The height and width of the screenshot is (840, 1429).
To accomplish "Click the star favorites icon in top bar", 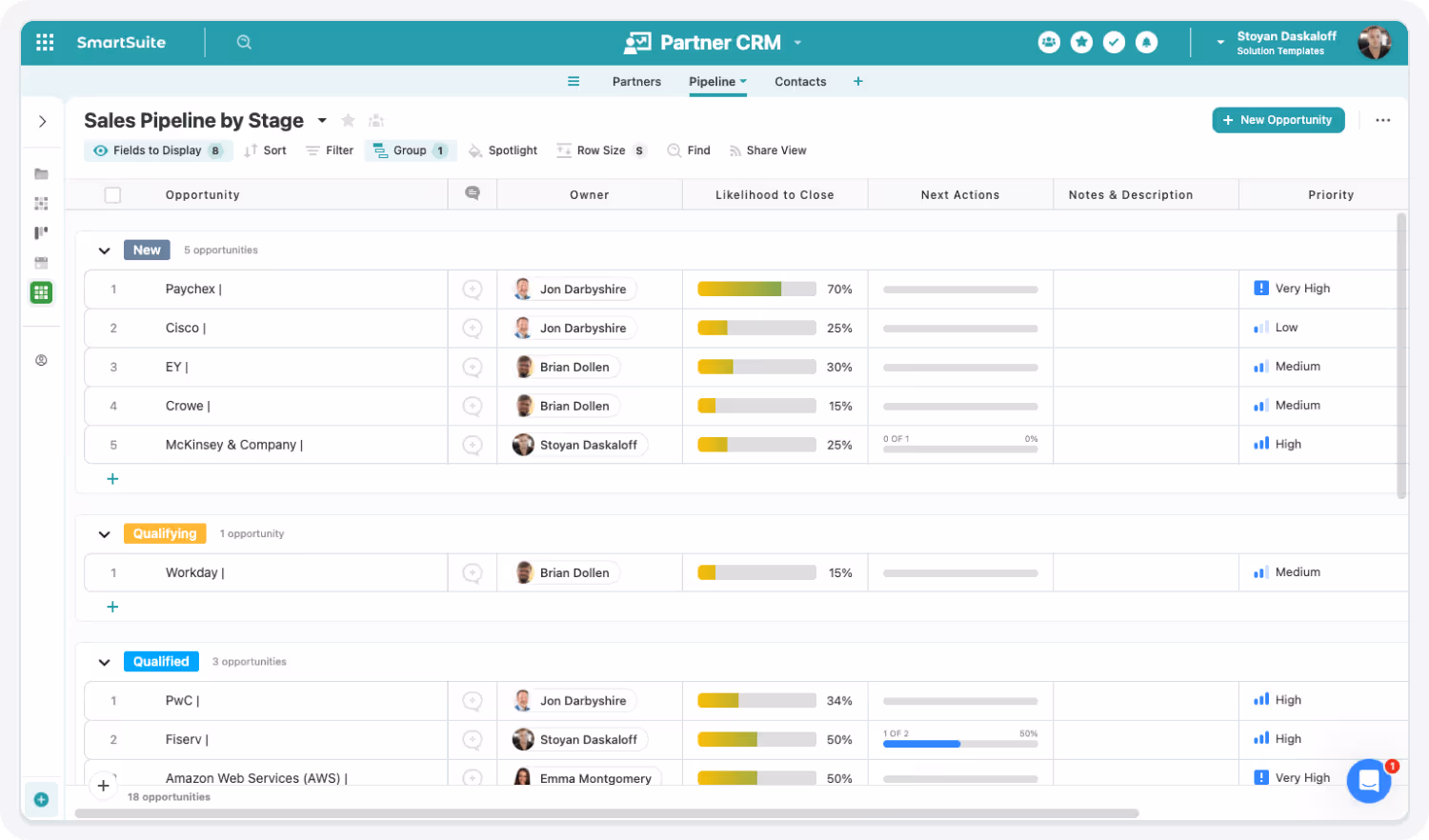I will [x=1081, y=42].
